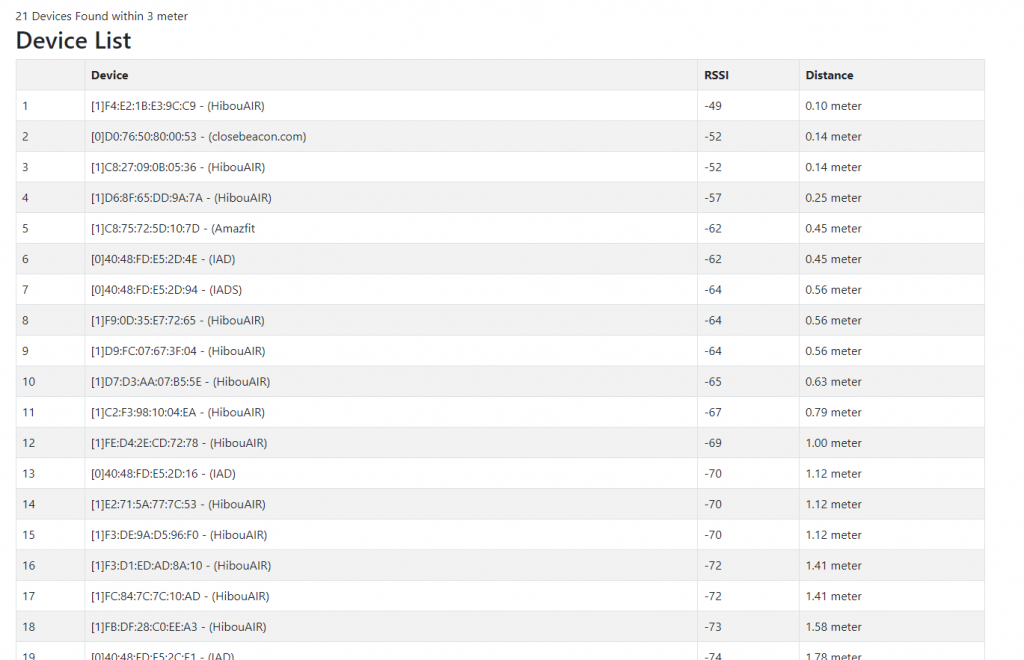
Task: Click the -49 RSSI value
Action: (x=713, y=106)
